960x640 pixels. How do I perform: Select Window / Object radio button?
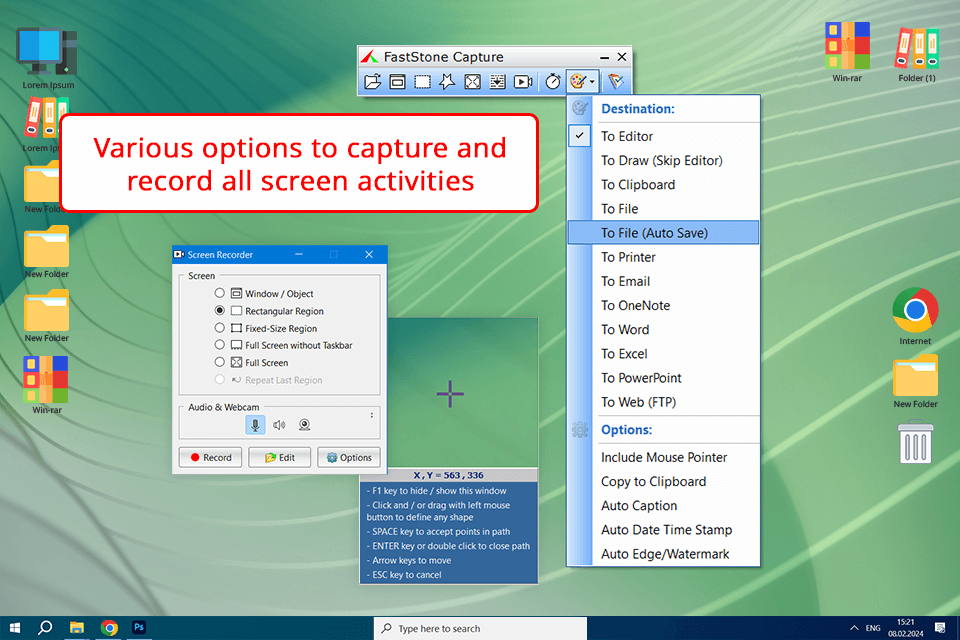[x=219, y=293]
